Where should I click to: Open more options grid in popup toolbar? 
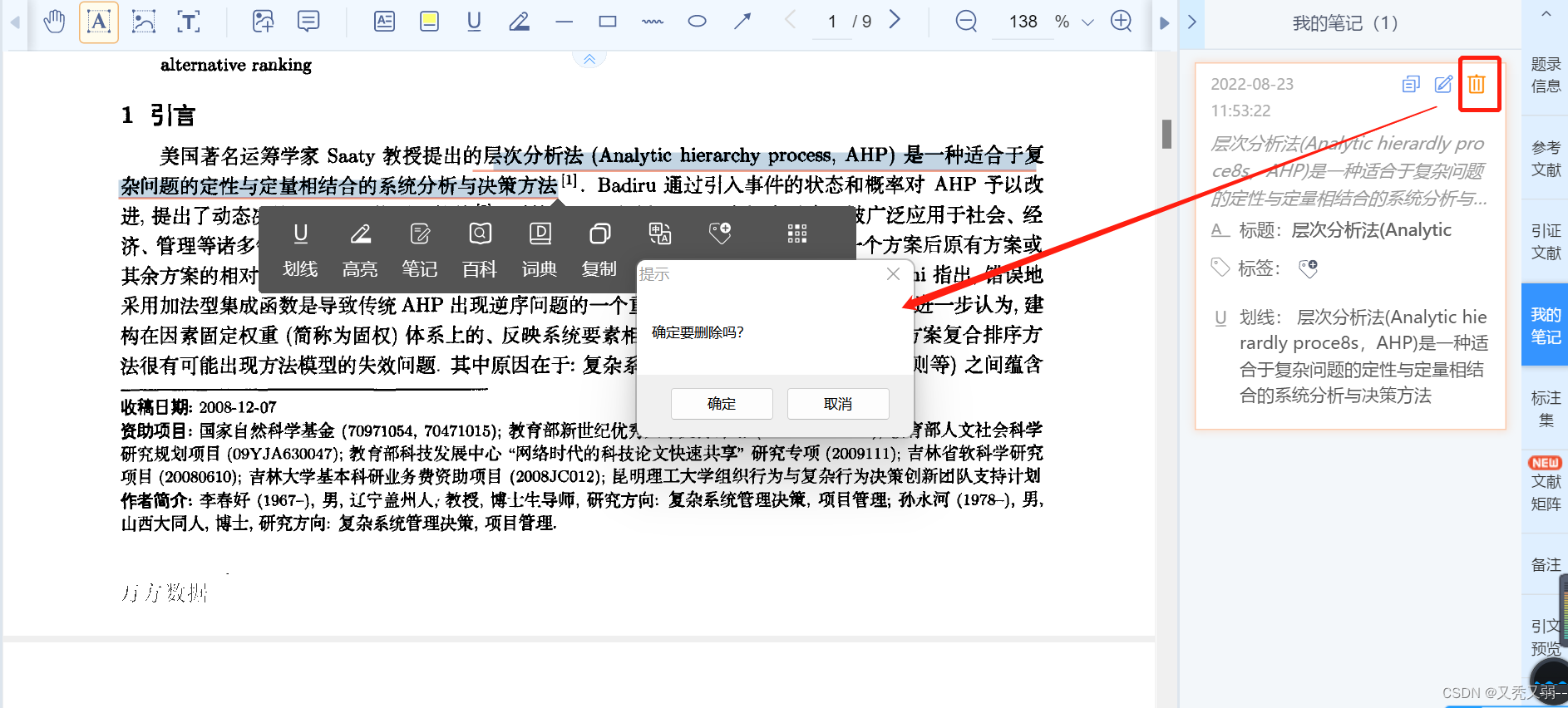pyautogui.click(x=797, y=234)
